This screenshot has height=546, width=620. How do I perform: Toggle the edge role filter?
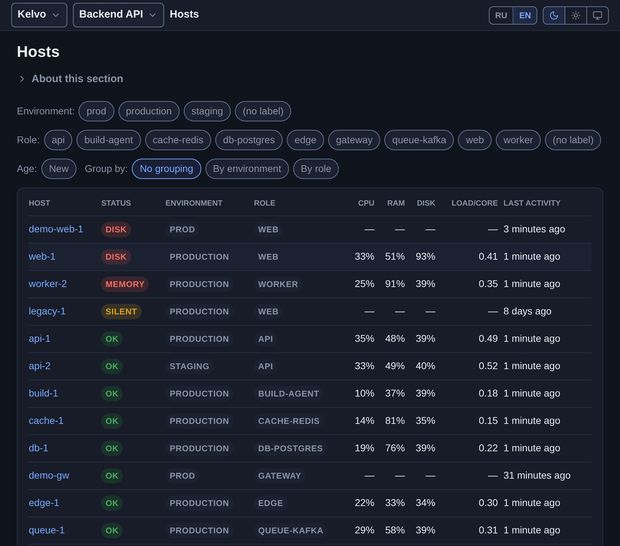tap(305, 140)
